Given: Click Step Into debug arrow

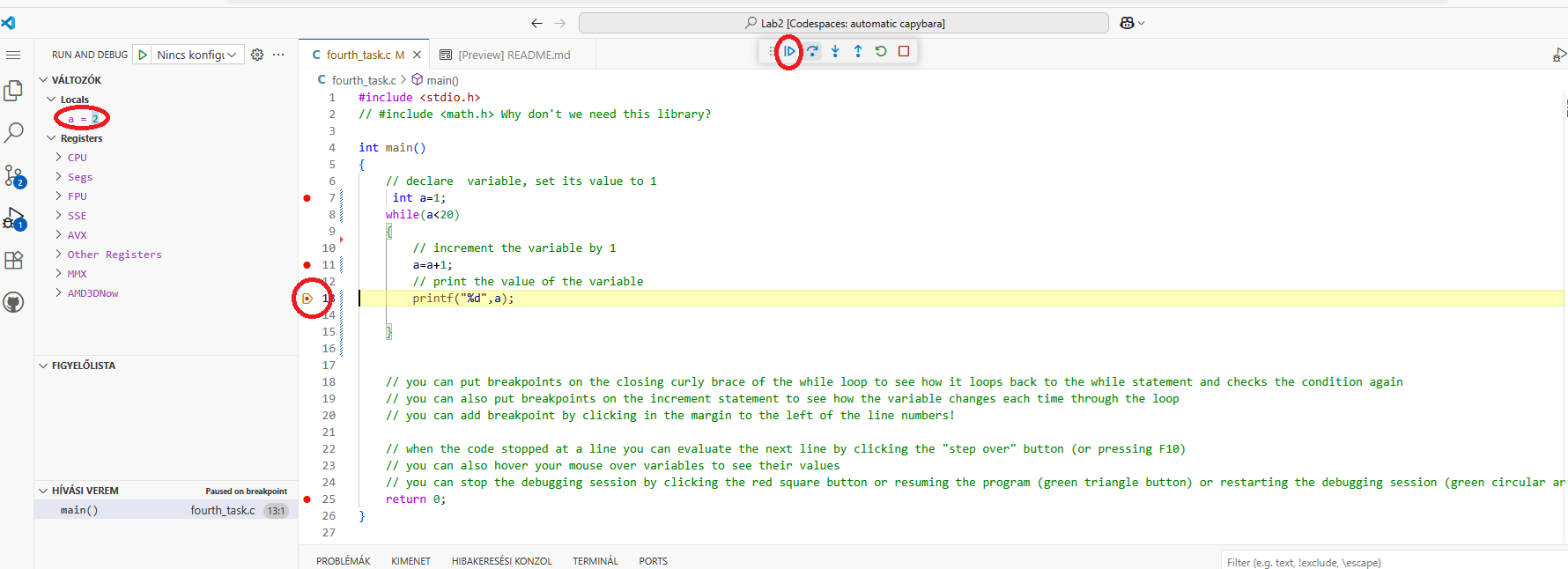Looking at the screenshot, I should point(835,51).
